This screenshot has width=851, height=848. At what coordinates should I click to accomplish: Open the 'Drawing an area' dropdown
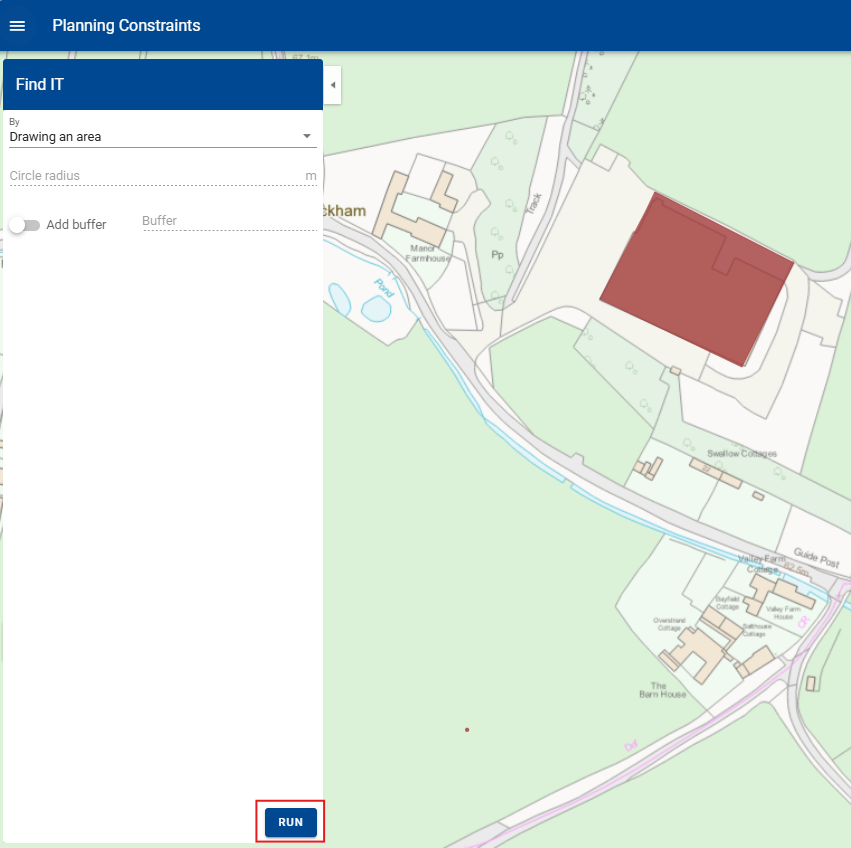click(160, 136)
